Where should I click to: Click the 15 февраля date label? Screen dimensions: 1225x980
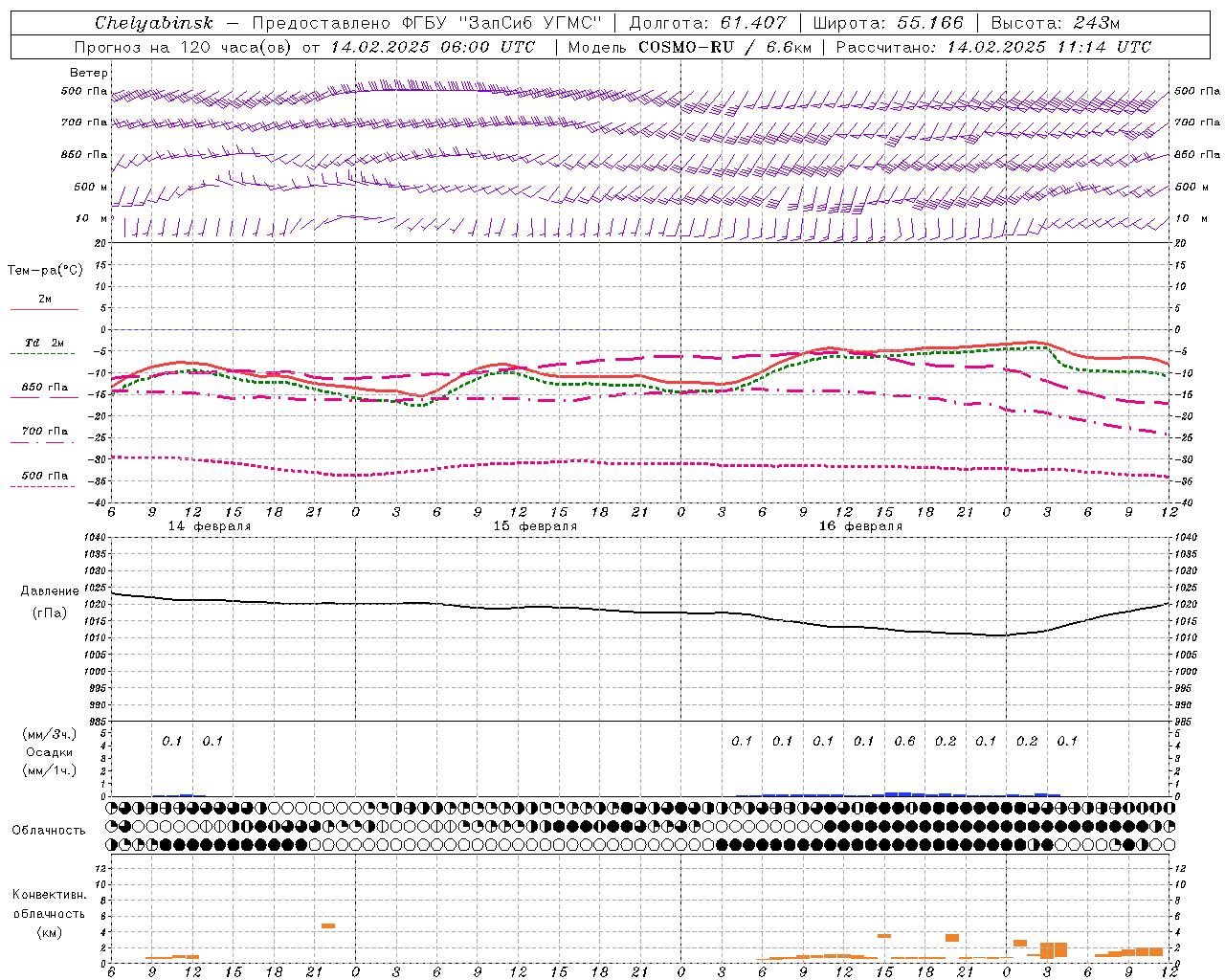pos(535,526)
